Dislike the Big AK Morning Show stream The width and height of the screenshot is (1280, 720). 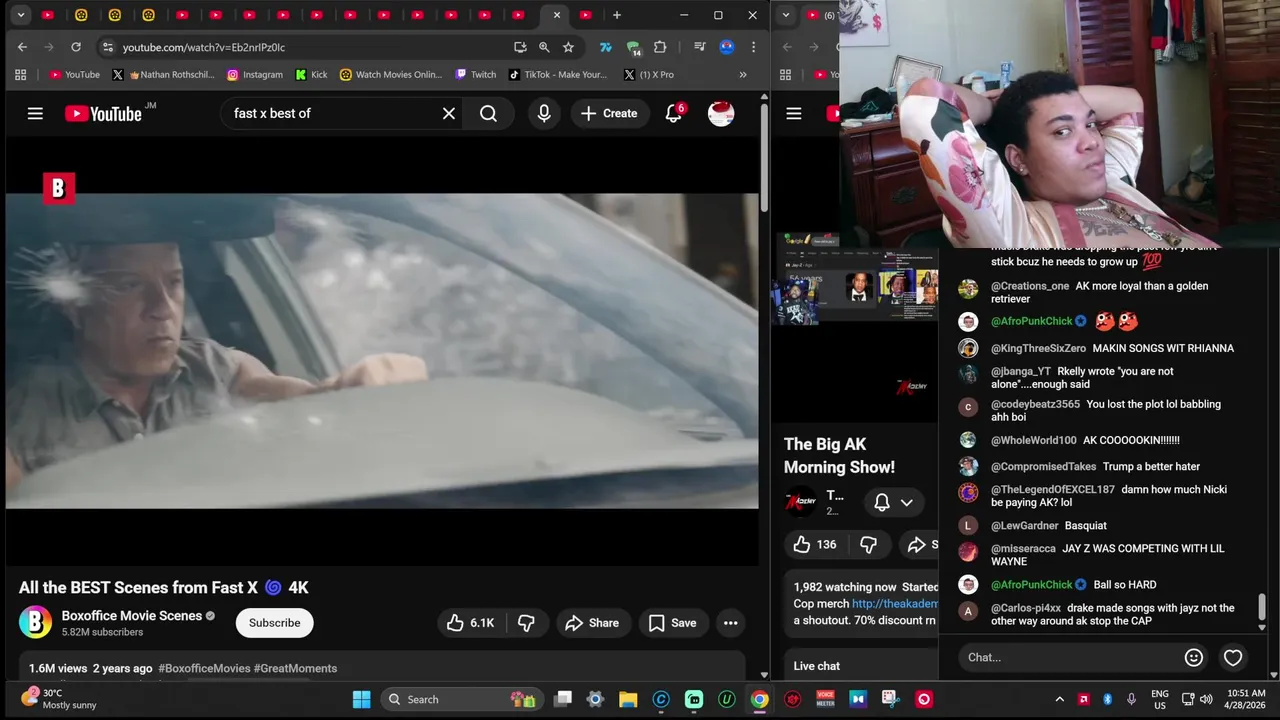pyautogui.click(x=868, y=544)
